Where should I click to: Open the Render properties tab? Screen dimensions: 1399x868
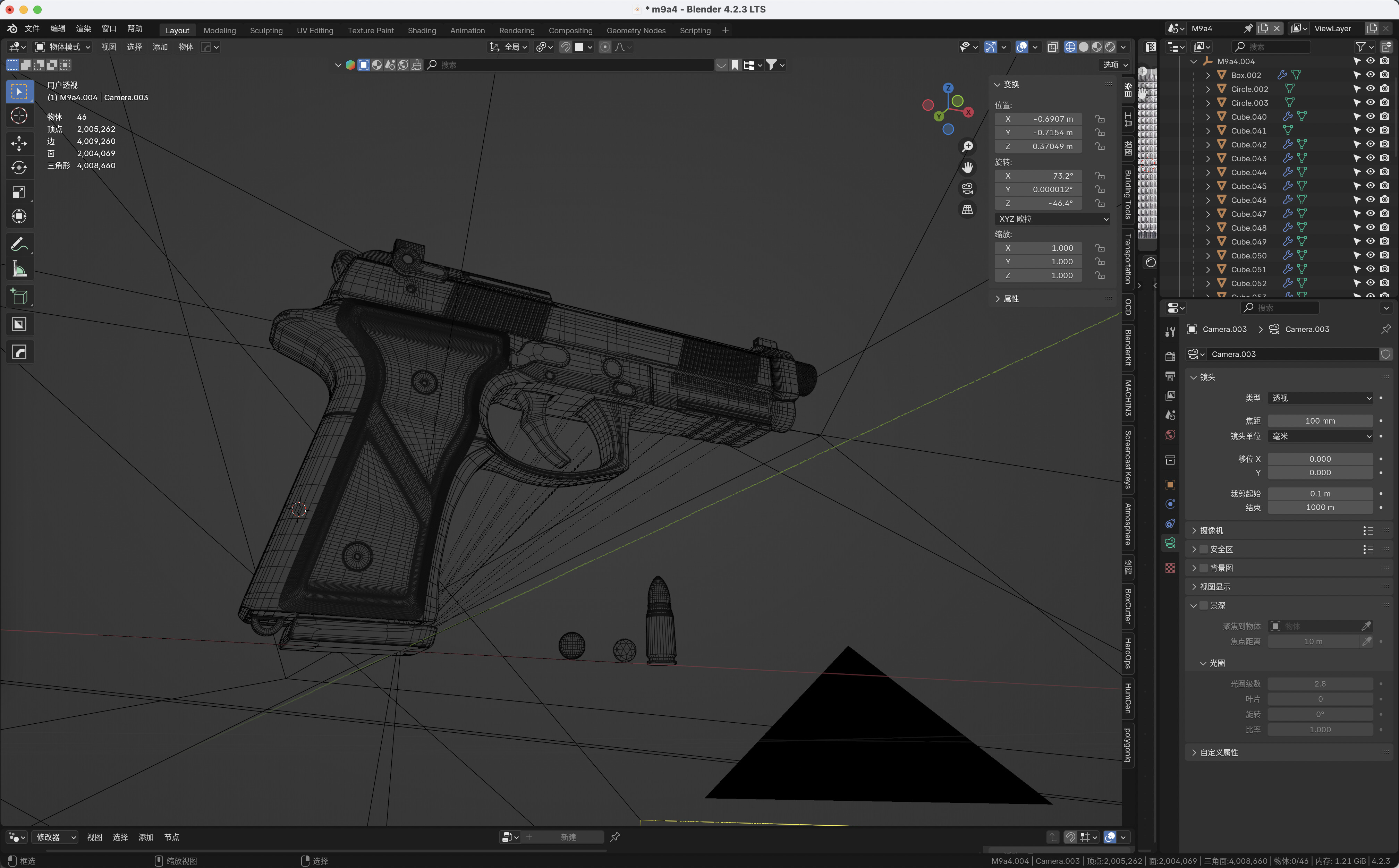(x=1170, y=357)
